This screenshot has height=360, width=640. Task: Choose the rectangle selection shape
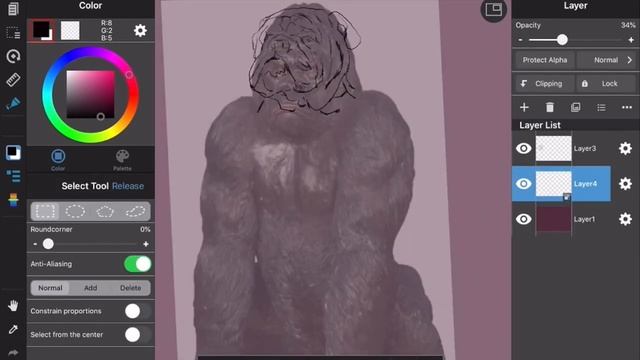pos(45,211)
